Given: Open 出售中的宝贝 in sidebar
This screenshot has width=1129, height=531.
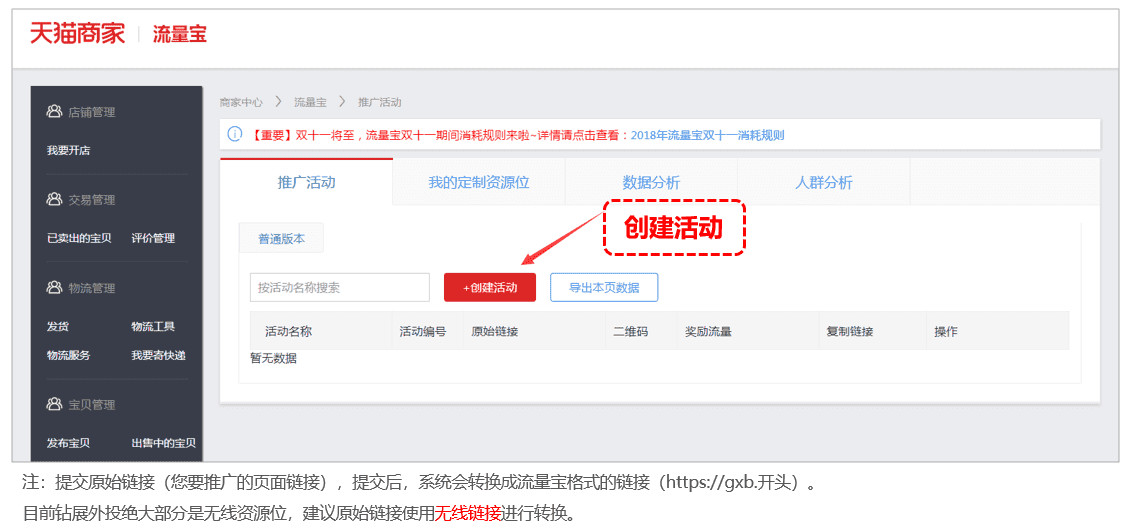Looking at the screenshot, I should 163,443.
